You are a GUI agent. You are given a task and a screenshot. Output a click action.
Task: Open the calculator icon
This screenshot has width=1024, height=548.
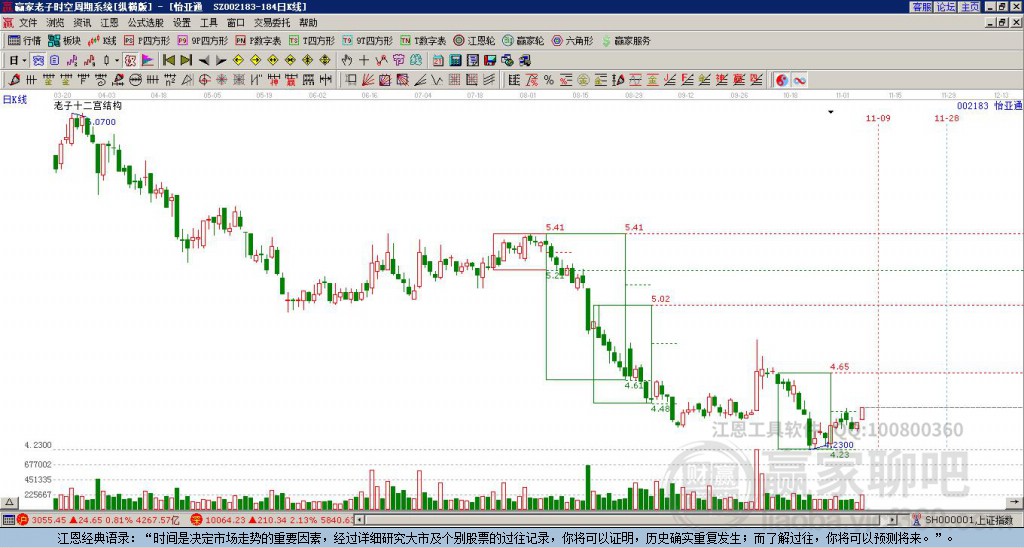click(x=456, y=61)
